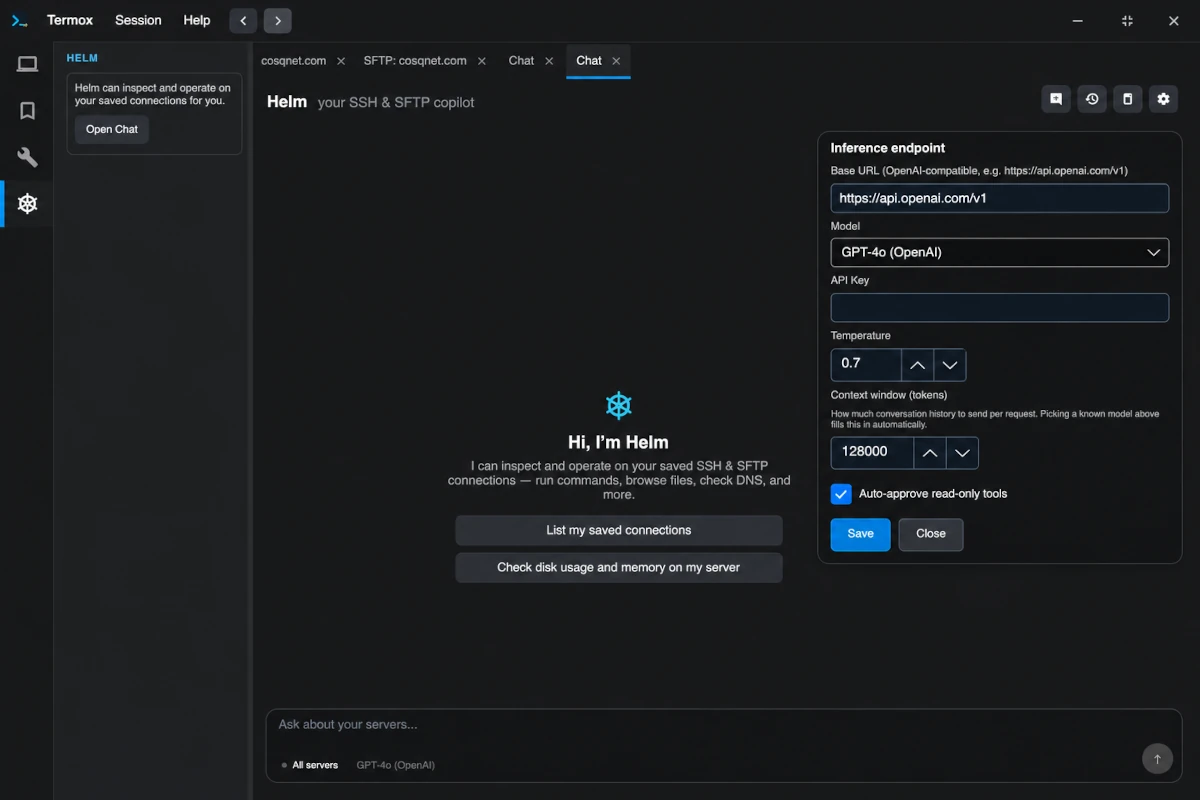Focus the API Key input field
Image resolution: width=1200 pixels, height=800 pixels.
coord(1000,307)
